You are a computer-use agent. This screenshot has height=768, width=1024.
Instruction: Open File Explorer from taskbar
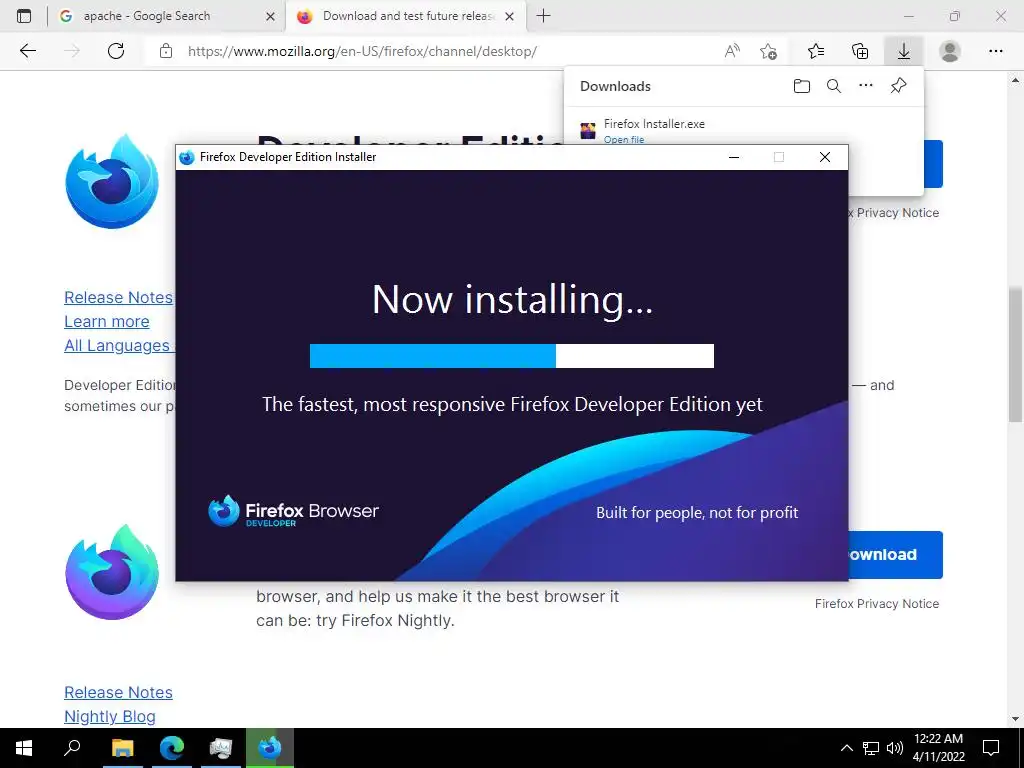122,748
